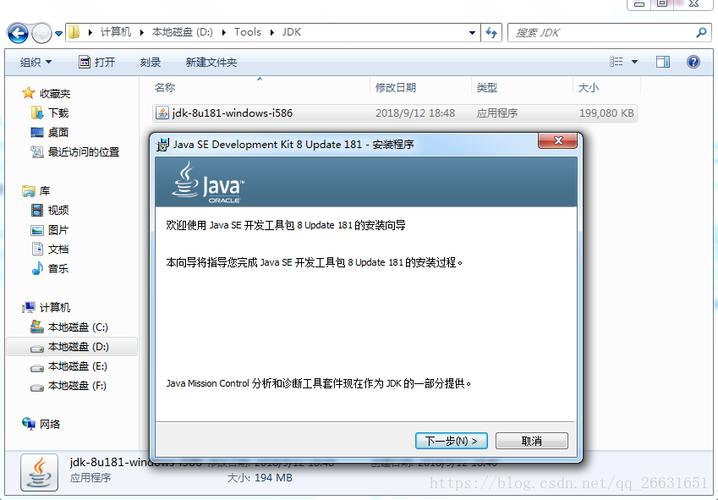Screen dimensions: 718x500
Task: Click the large Java icon in details pane
Action: (x=39, y=473)
